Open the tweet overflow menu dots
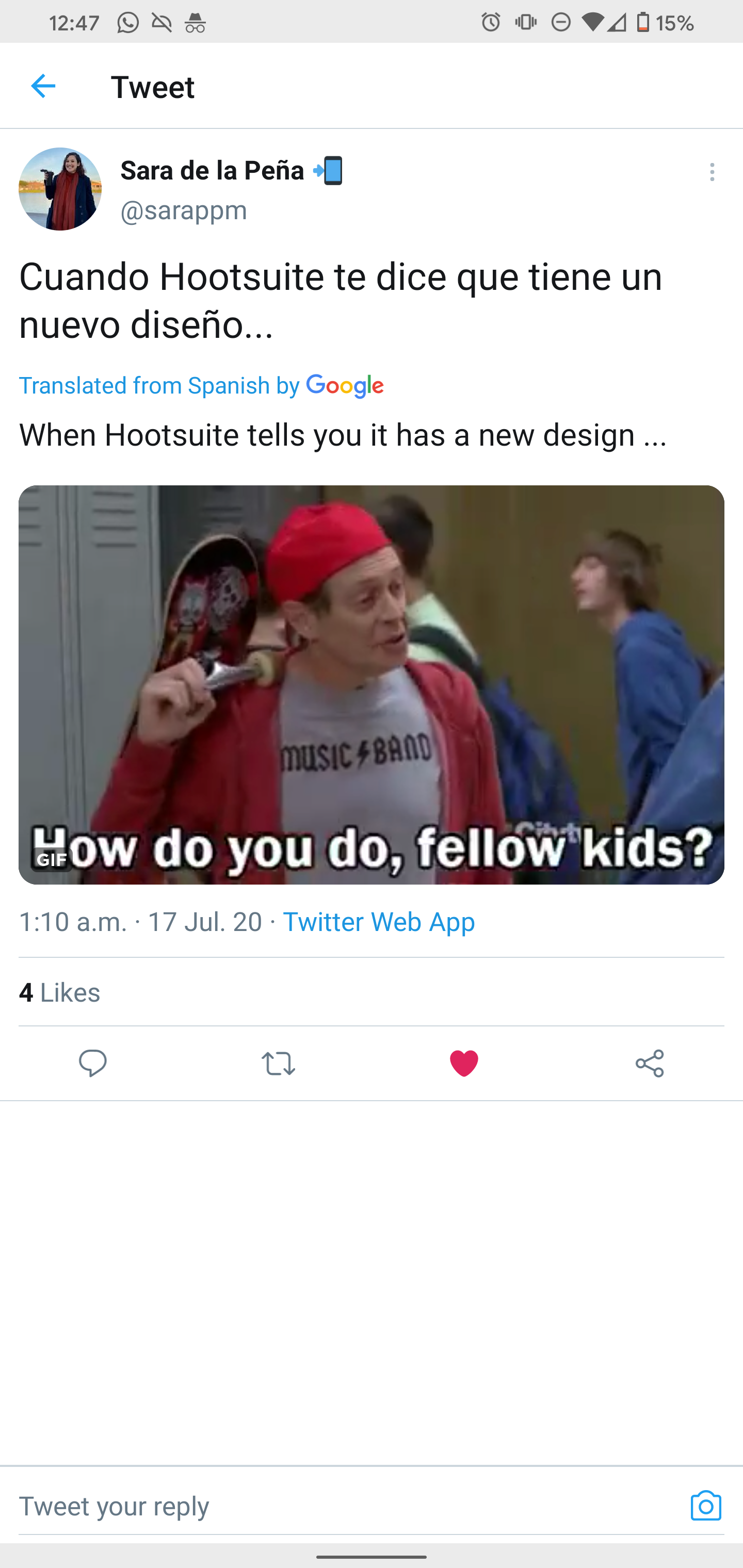 [712, 172]
